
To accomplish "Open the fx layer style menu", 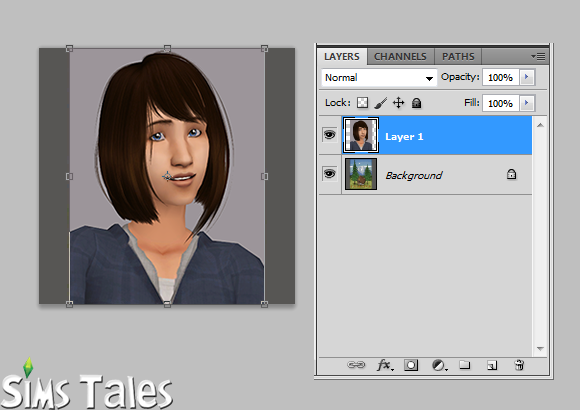I will [385, 365].
